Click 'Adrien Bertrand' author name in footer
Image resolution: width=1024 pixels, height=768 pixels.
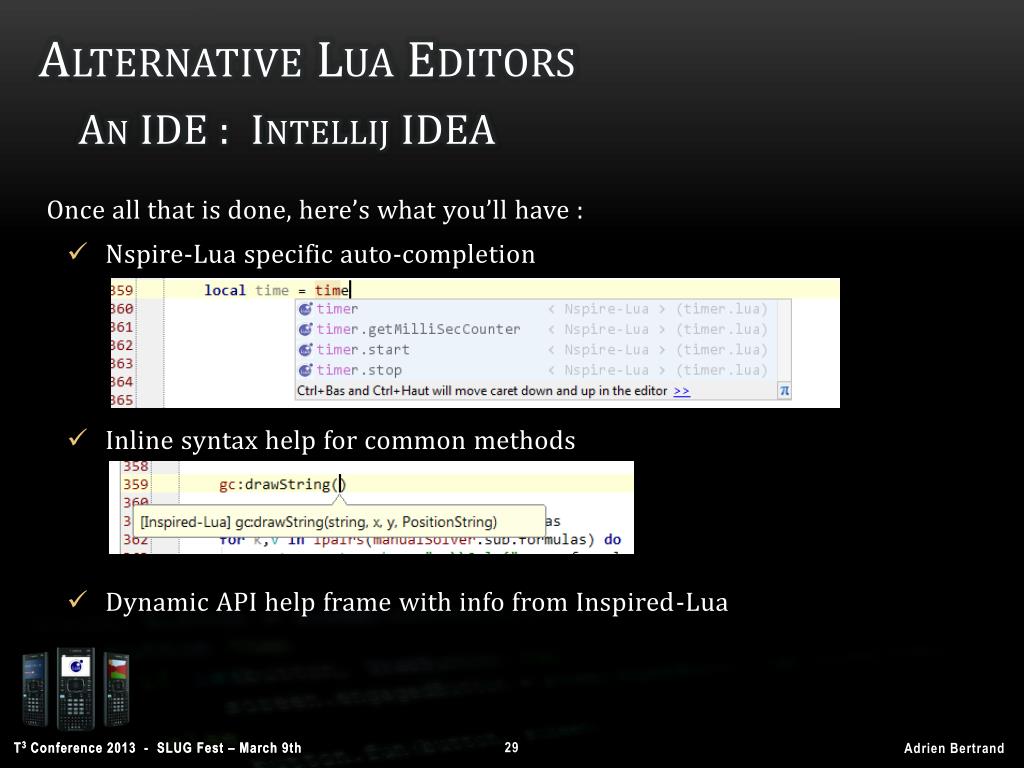pyautogui.click(x=954, y=748)
